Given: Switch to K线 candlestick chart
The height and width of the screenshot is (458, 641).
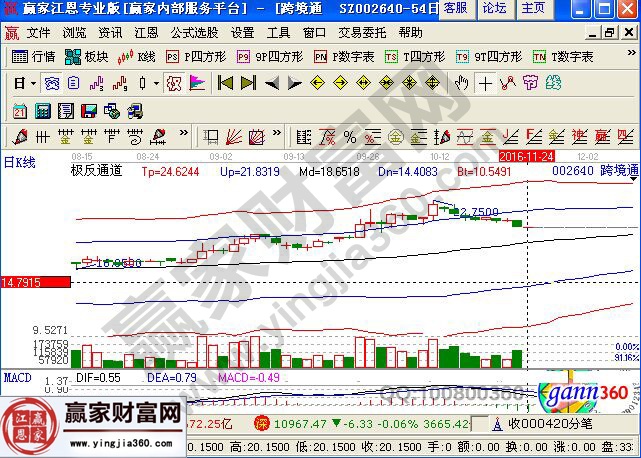Looking at the screenshot, I should (138, 56).
